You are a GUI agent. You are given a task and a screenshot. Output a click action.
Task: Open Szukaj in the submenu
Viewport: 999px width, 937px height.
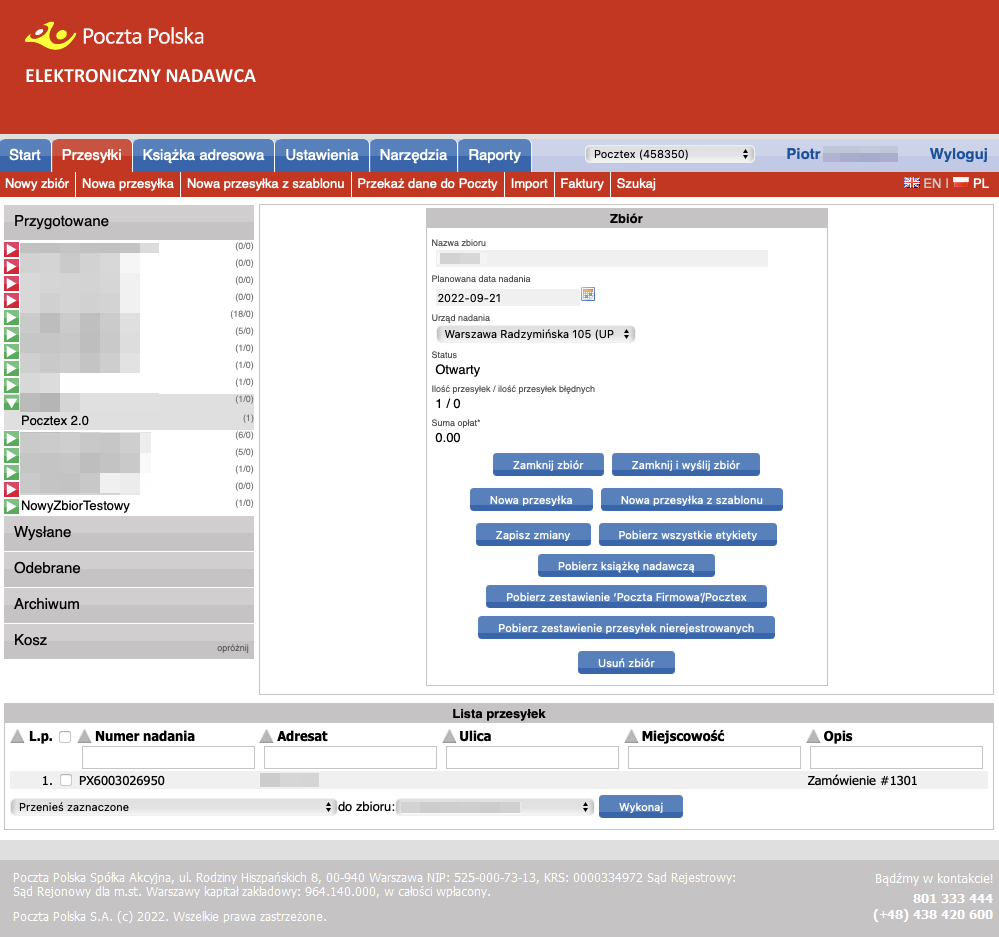[636, 184]
